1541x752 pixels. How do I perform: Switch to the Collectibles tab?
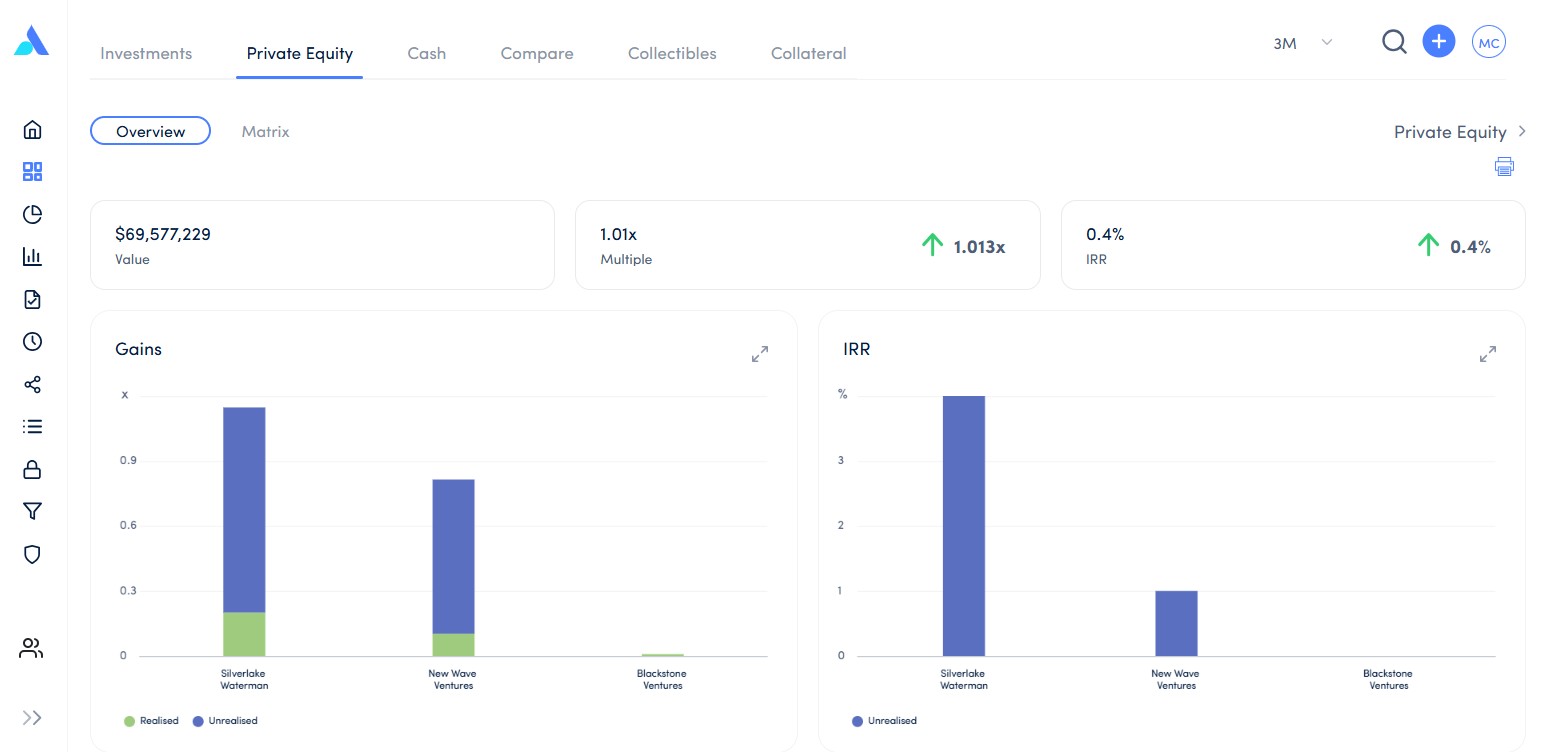672,54
